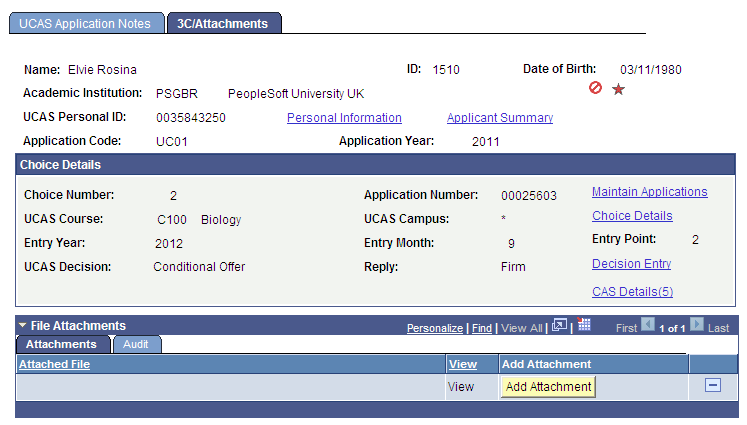Open the Applicant Summary link

[500, 118]
